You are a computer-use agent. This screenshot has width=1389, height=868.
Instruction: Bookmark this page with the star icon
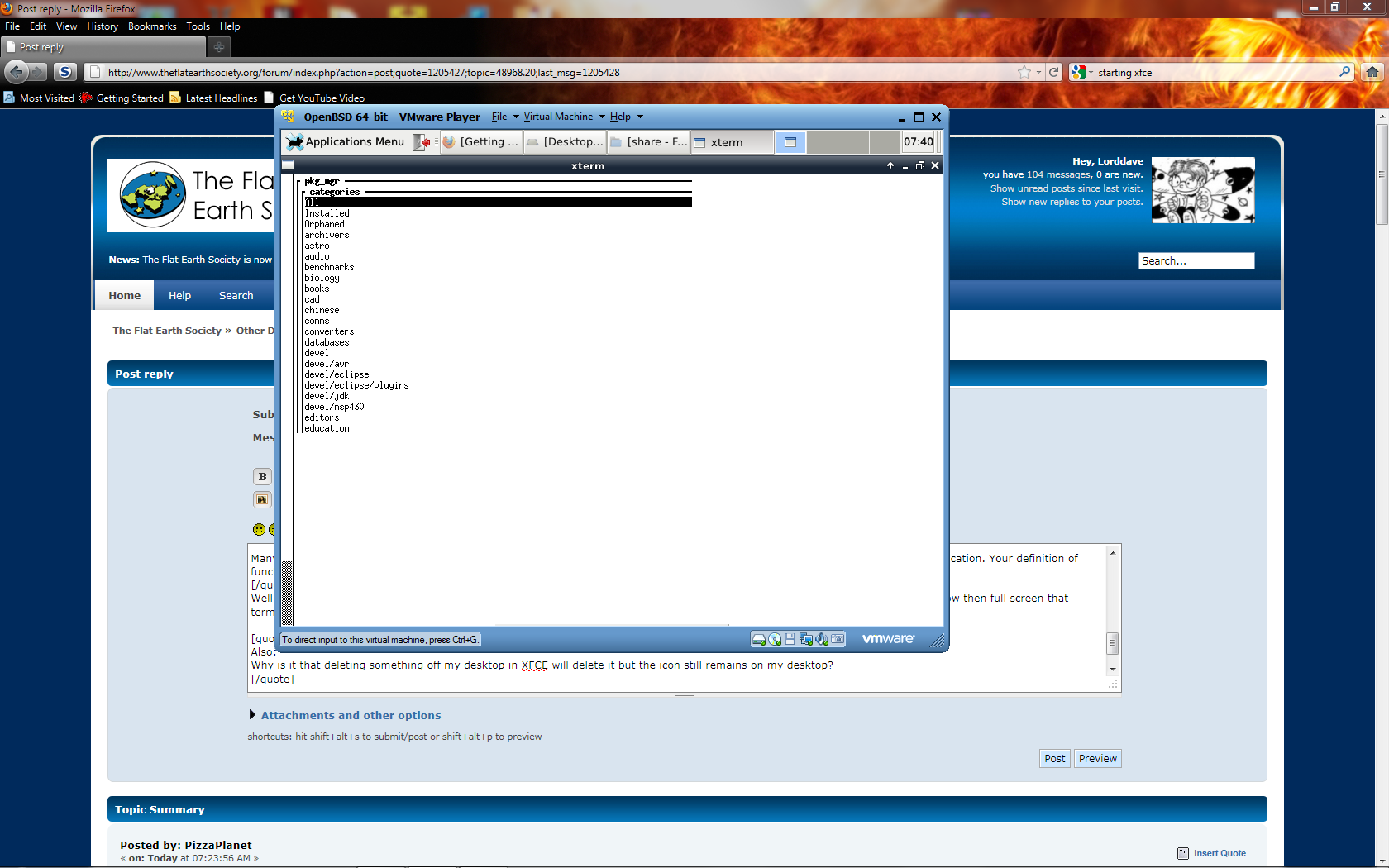[x=1024, y=72]
